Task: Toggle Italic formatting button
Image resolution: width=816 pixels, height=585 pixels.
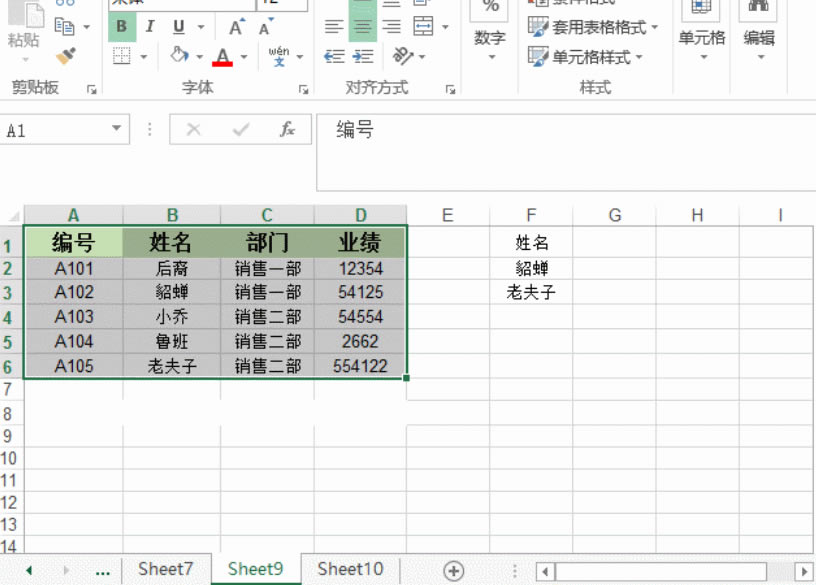Action: click(x=150, y=27)
